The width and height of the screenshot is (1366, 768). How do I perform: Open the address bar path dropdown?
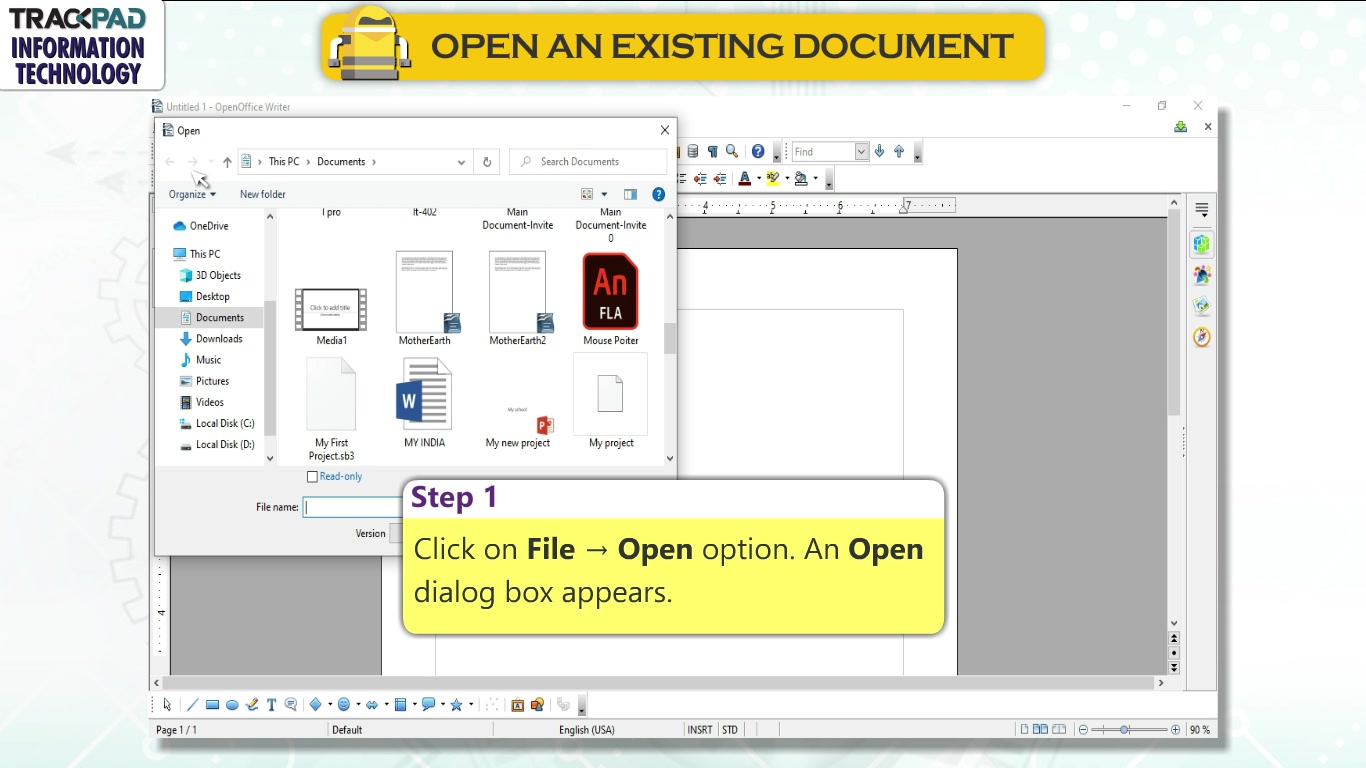tap(461, 162)
